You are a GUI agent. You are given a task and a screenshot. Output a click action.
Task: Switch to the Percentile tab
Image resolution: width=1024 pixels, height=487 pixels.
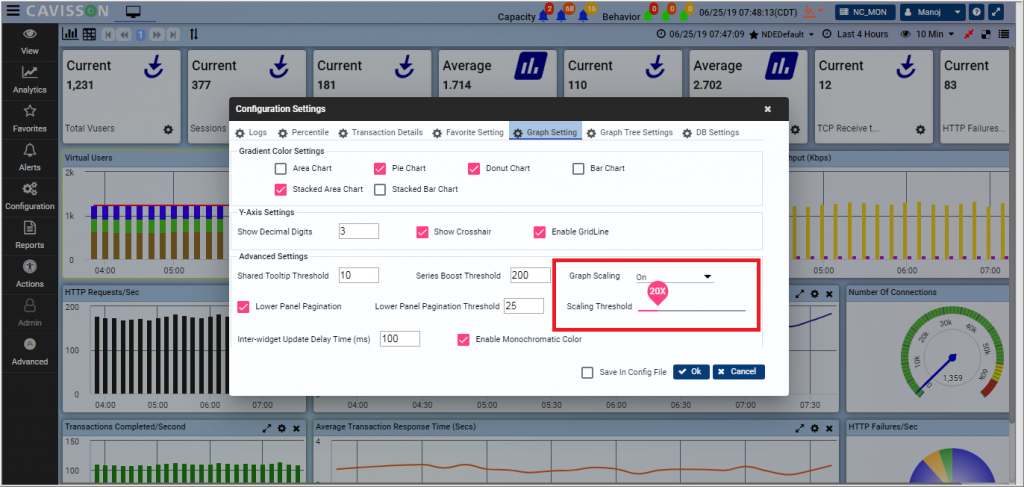click(303, 133)
